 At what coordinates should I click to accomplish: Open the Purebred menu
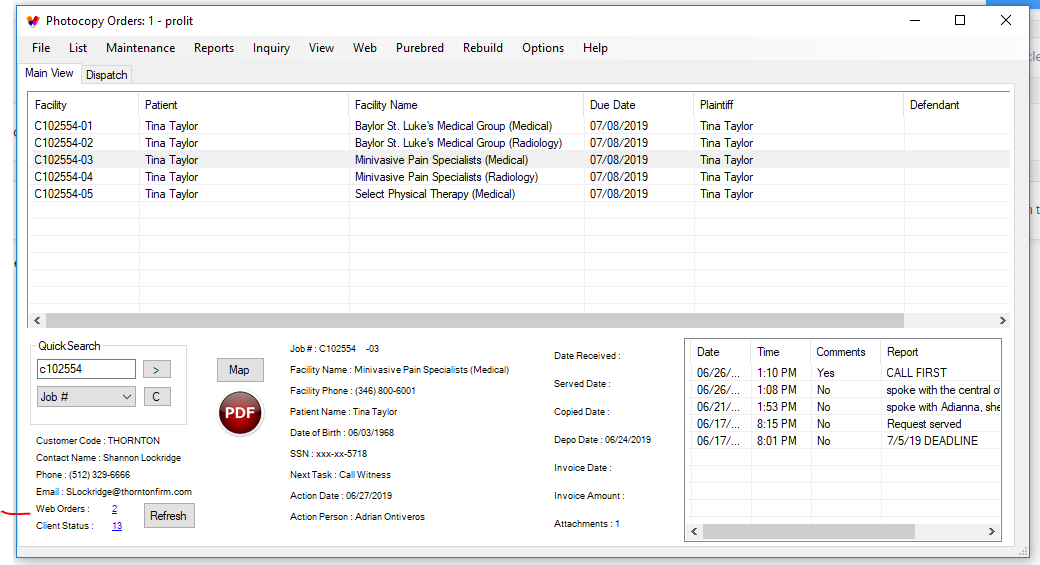coord(420,48)
